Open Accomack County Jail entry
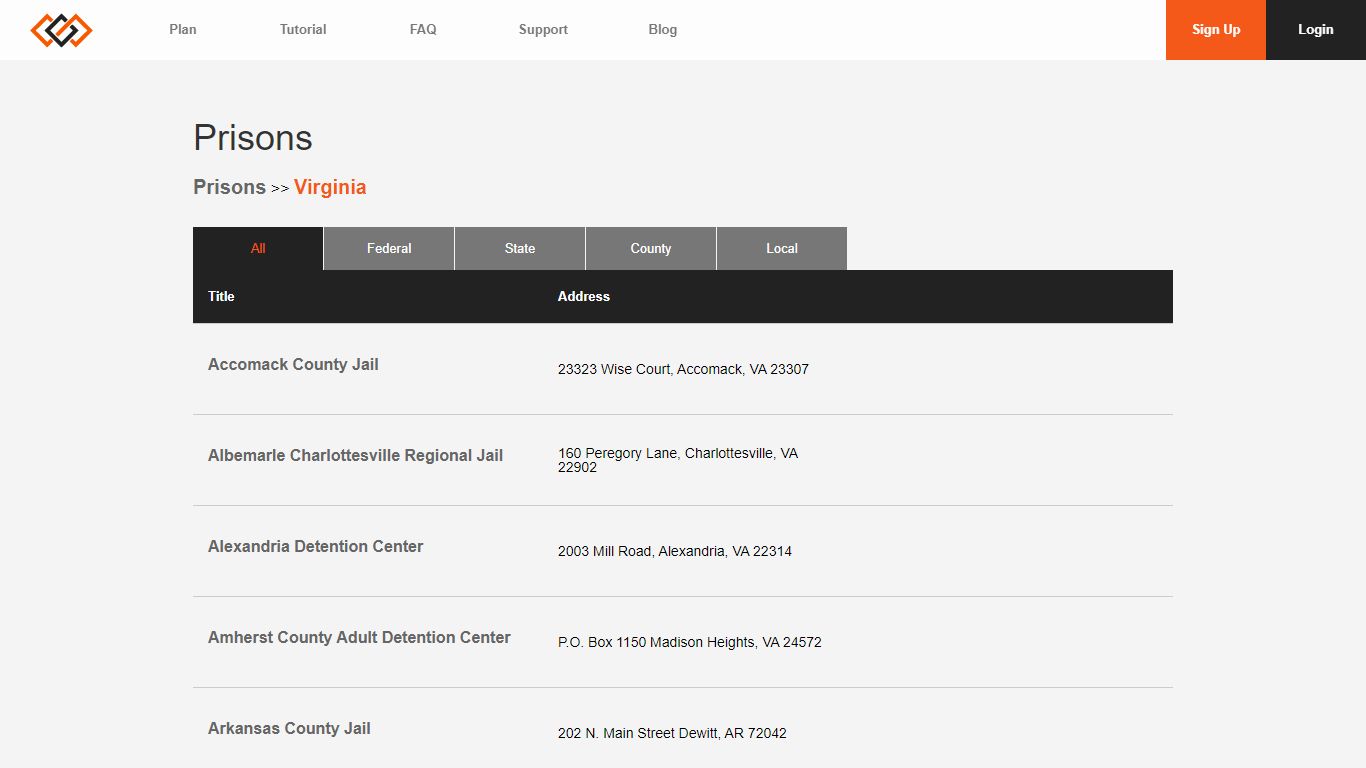 (x=293, y=364)
